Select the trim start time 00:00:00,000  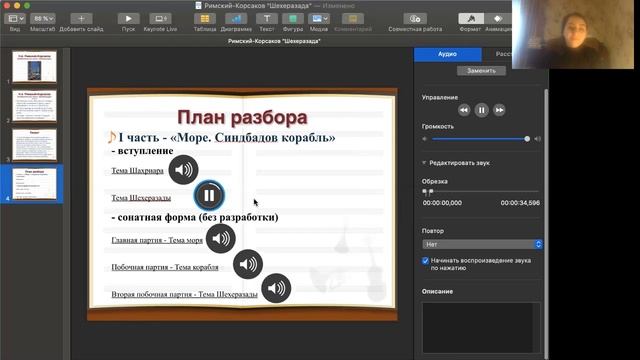pos(442,203)
